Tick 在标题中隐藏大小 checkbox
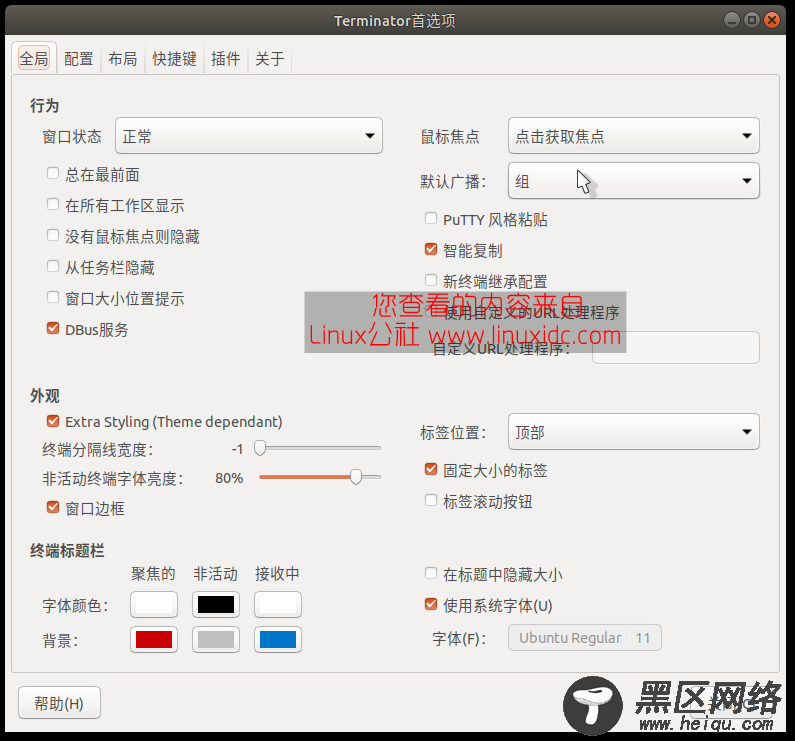Image resolution: width=795 pixels, height=741 pixels. coord(430,574)
